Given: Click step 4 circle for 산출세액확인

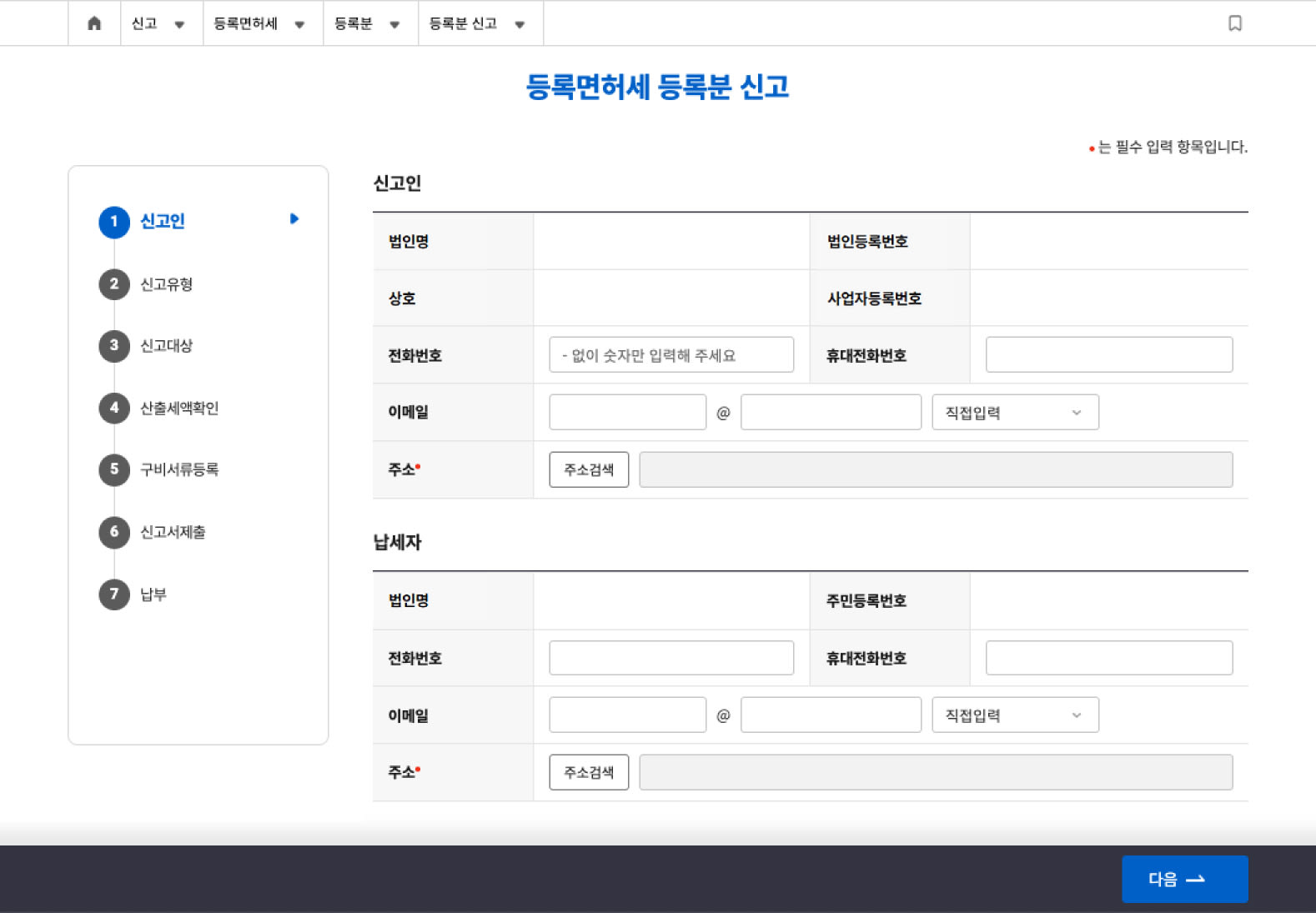Looking at the screenshot, I should coord(114,408).
